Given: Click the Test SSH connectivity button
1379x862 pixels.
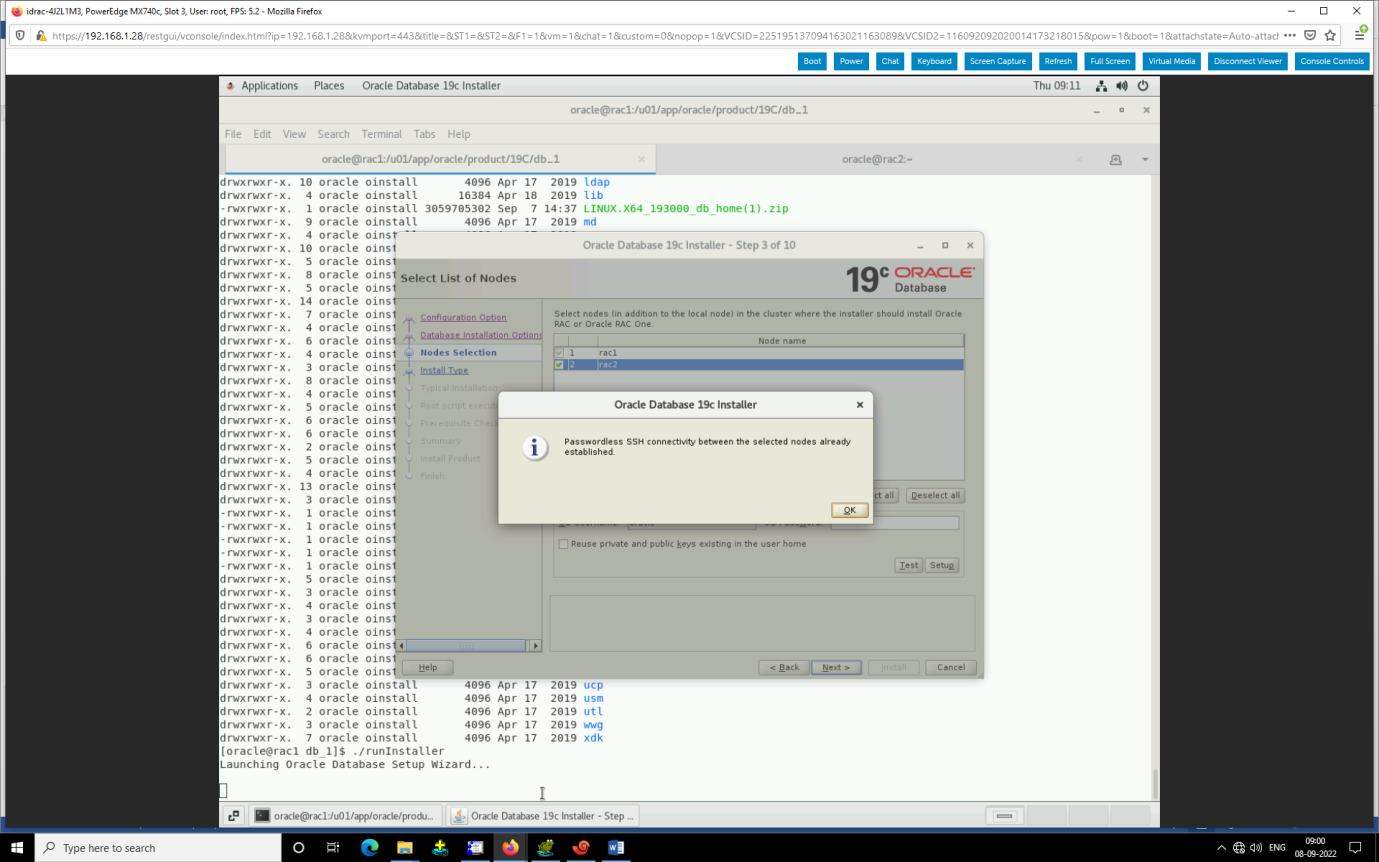Looking at the screenshot, I should [x=908, y=565].
